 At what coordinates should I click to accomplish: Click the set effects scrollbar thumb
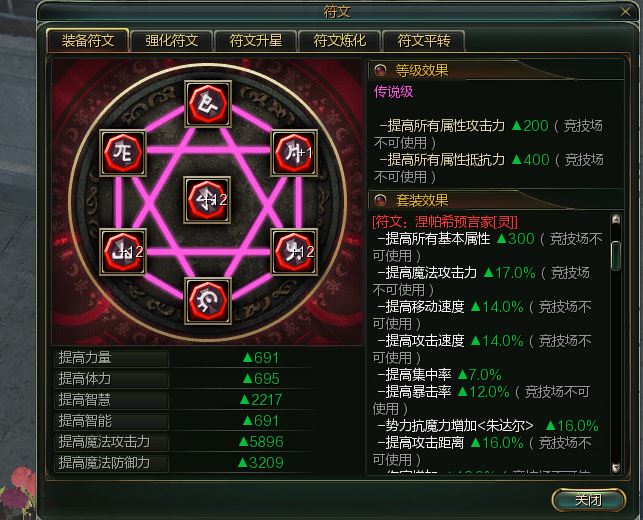[x=616, y=256]
